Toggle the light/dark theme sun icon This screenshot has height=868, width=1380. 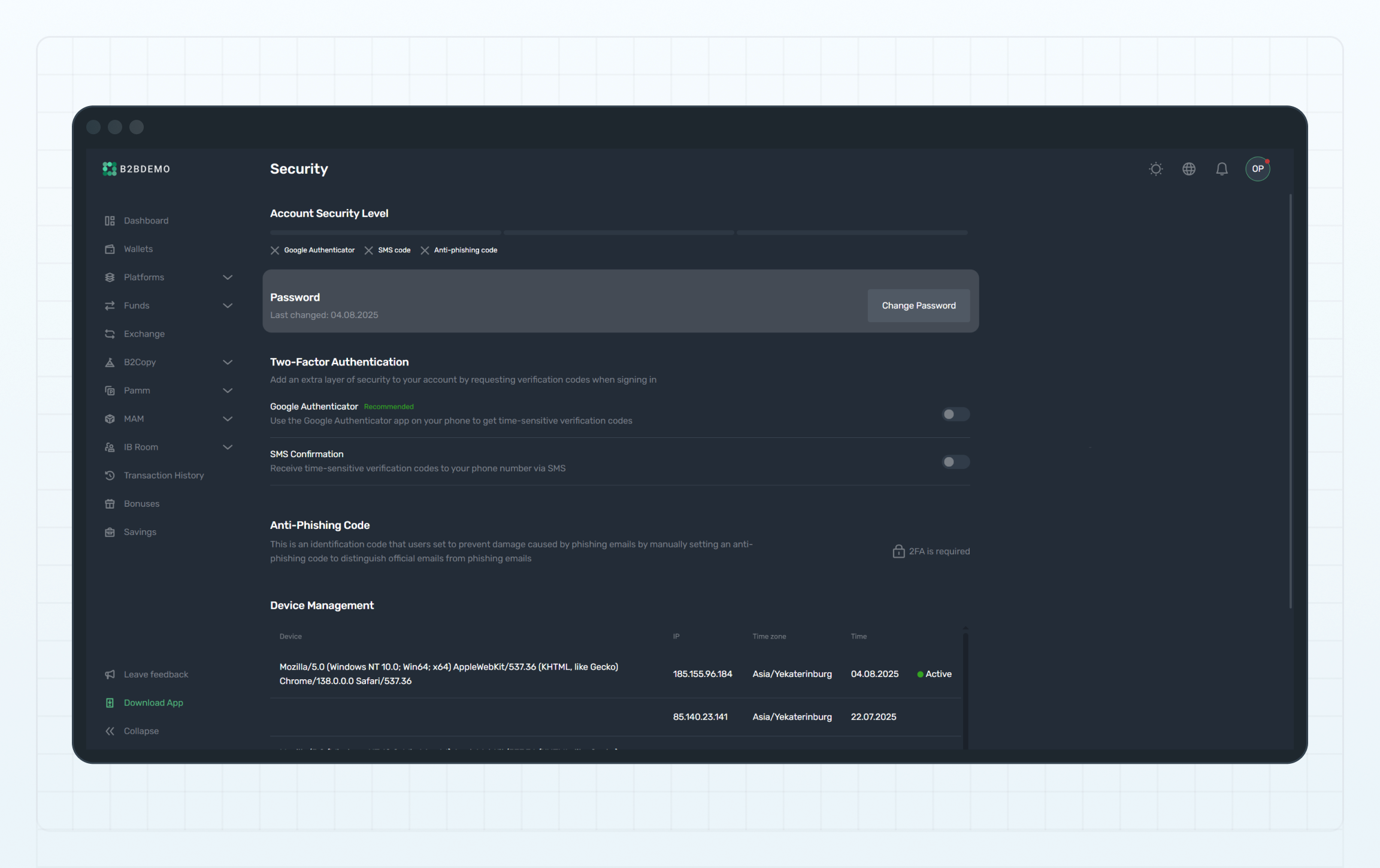[1155, 169]
